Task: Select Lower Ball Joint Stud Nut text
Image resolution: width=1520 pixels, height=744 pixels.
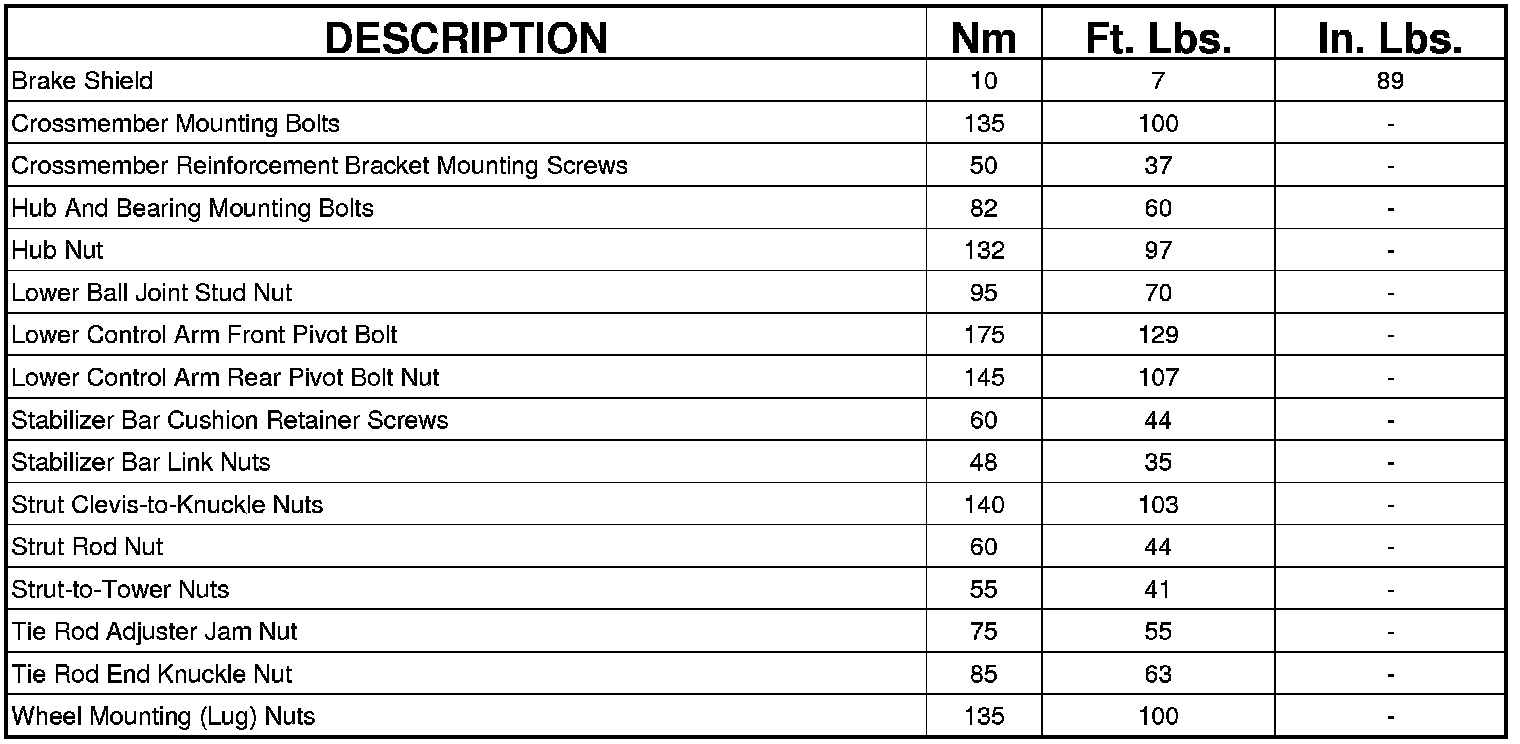Action: coord(152,293)
